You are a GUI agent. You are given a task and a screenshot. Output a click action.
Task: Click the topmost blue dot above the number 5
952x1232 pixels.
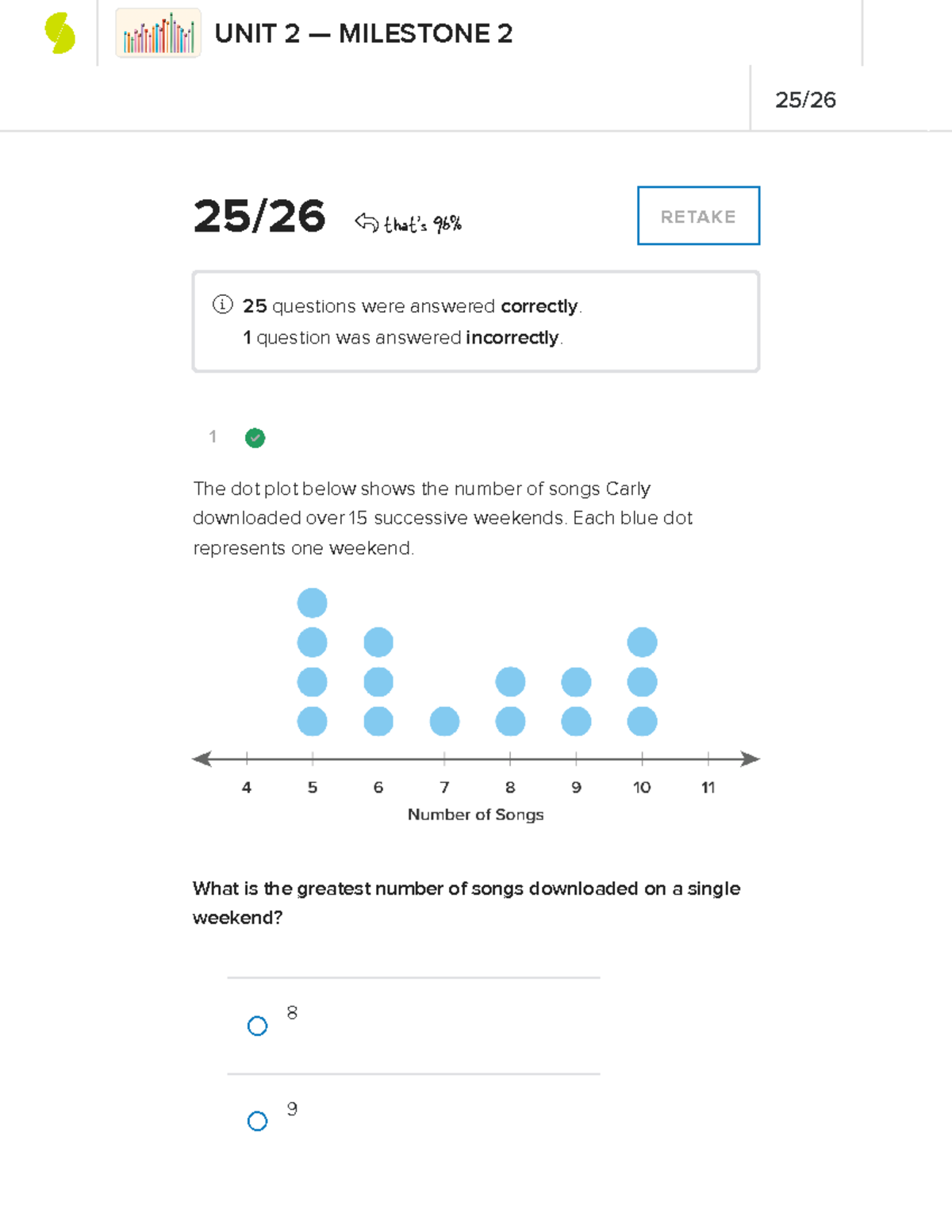pyautogui.click(x=312, y=603)
